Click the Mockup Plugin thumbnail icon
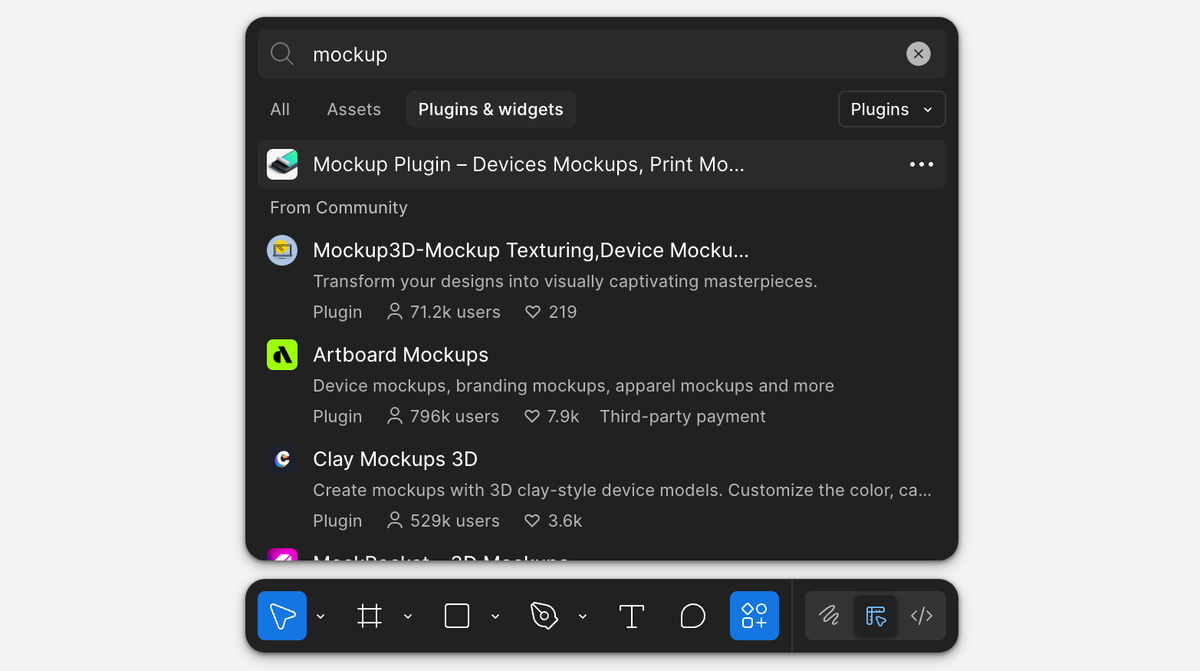This screenshot has width=1200, height=671. pos(282,164)
